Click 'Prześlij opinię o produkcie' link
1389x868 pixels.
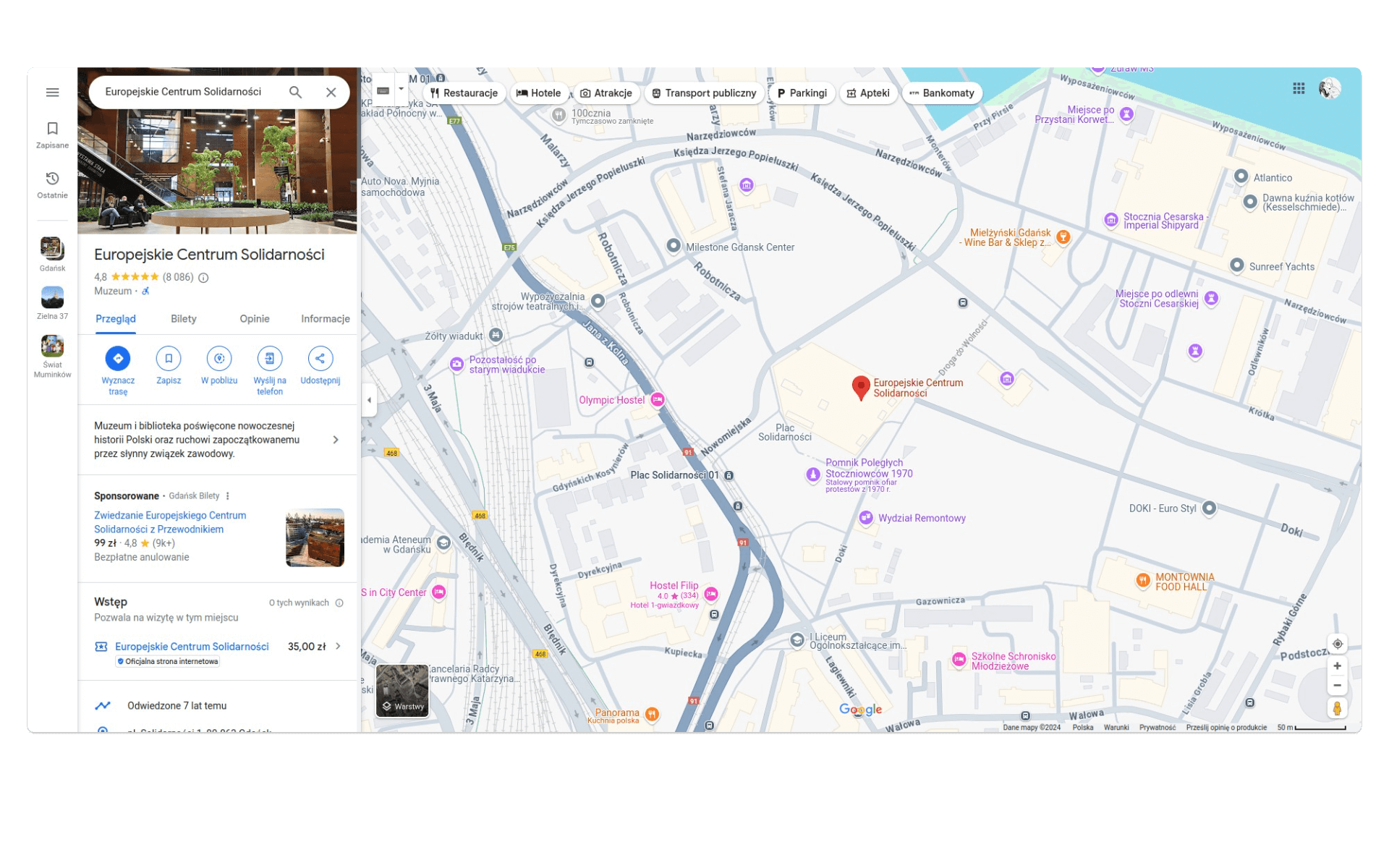pyautogui.click(x=1226, y=728)
